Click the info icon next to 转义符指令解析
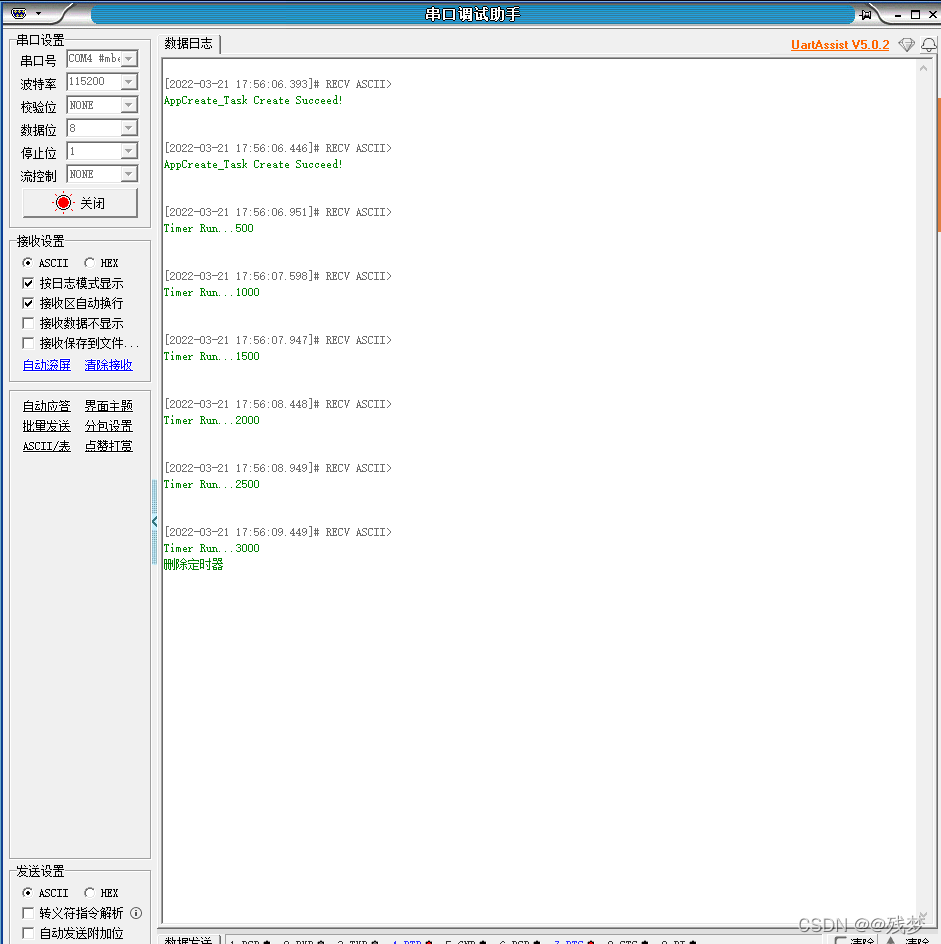Image resolution: width=941 pixels, height=944 pixels. coord(136,913)
